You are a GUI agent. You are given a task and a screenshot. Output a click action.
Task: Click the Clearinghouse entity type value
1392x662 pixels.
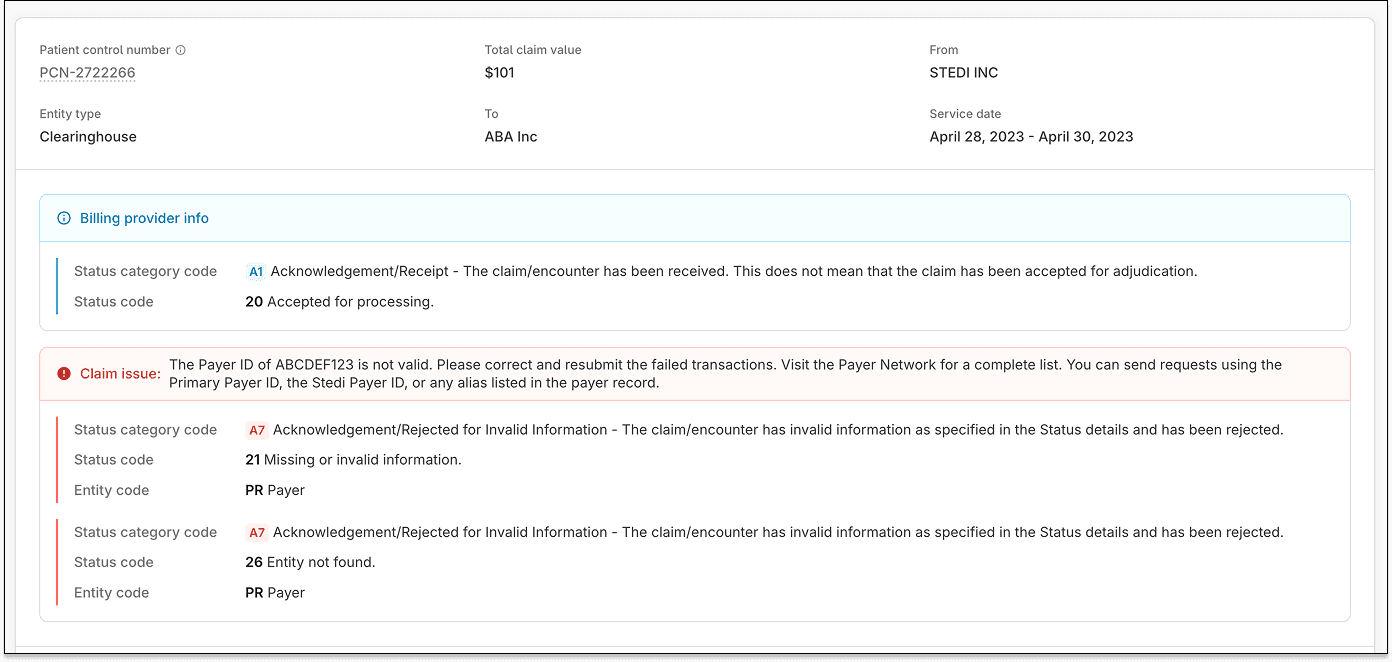point(88,136)
